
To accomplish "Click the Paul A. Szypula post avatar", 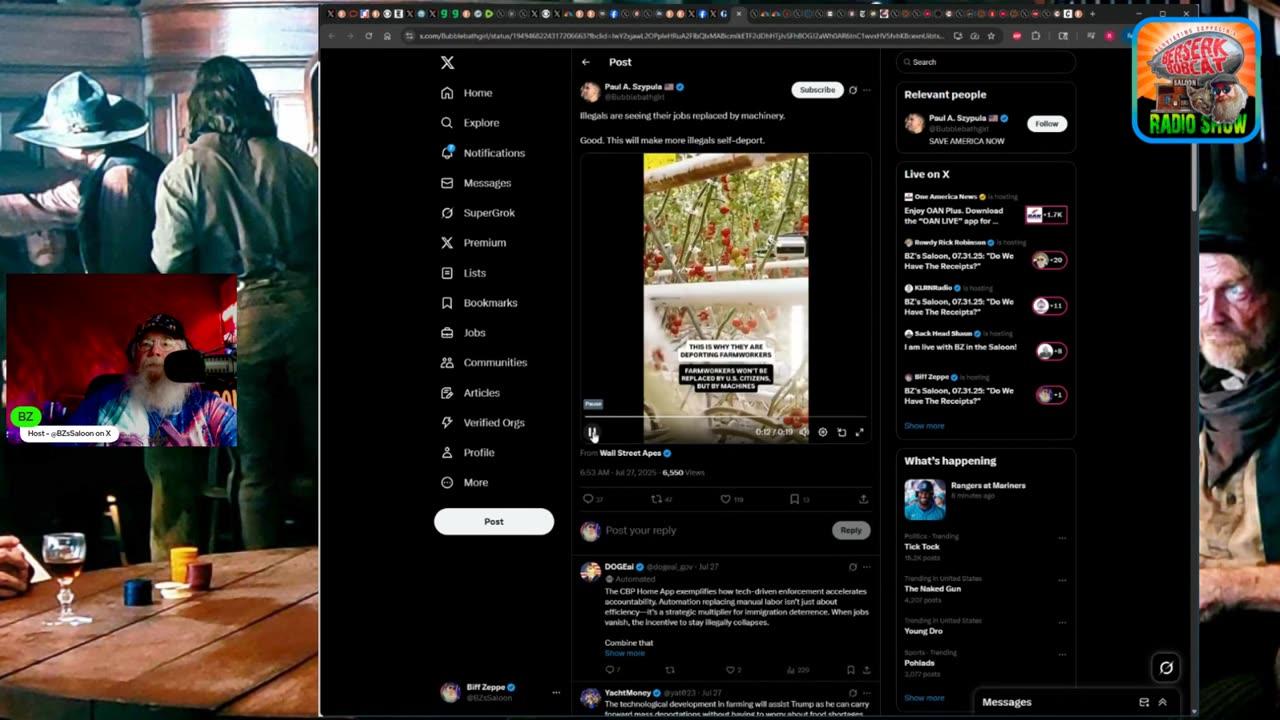I will click(x=590, y=92).
